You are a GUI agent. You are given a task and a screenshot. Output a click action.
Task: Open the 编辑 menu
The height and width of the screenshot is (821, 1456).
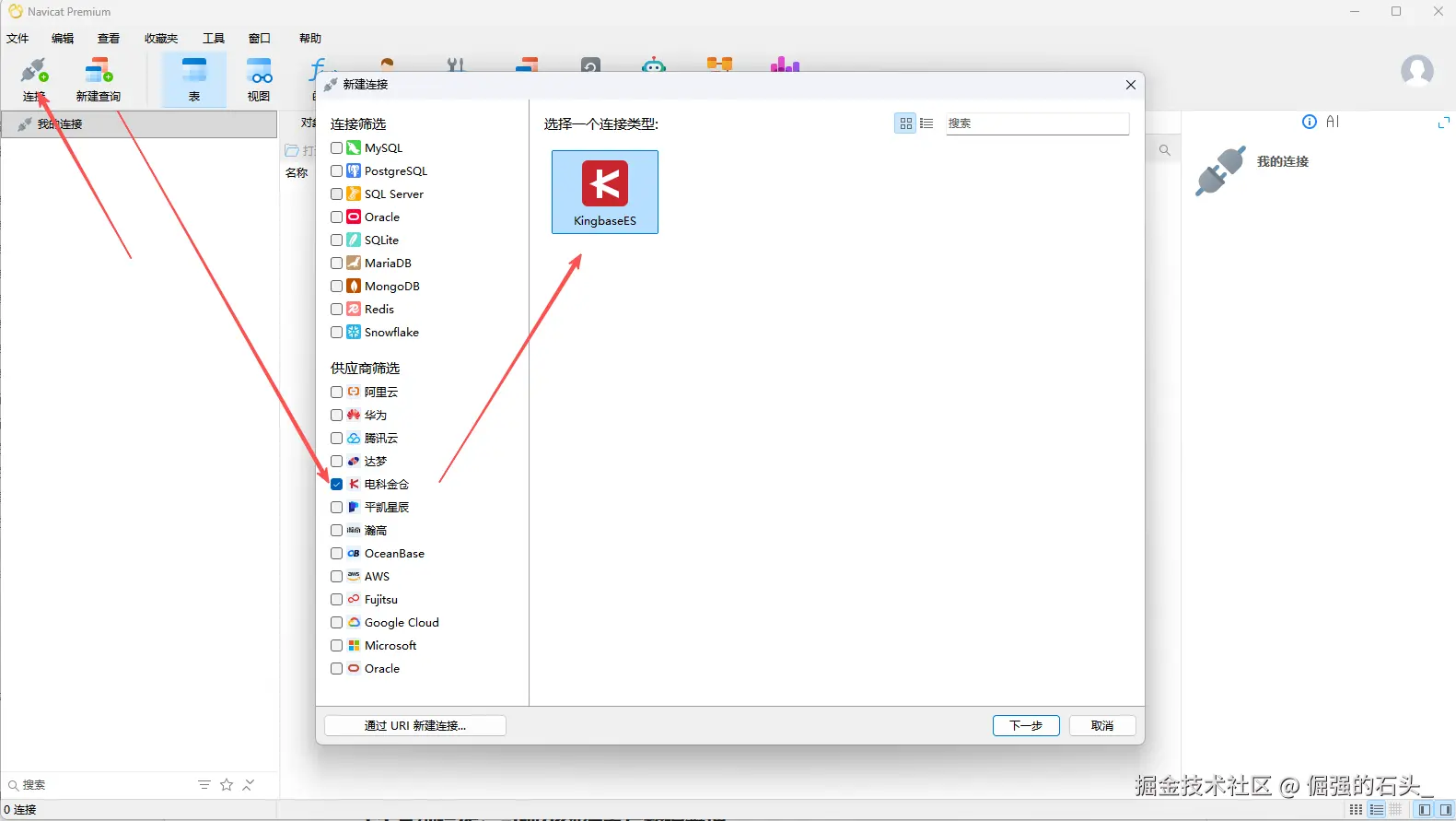pyautogui.click(x=63, y=39)
